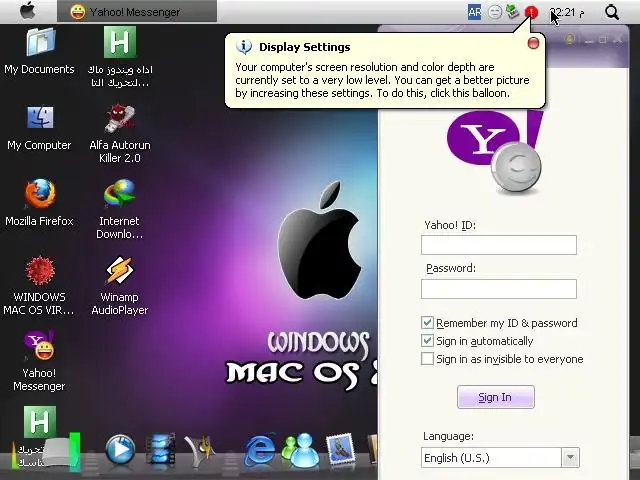Click the AR language indicator in the tray

point(474,12)
